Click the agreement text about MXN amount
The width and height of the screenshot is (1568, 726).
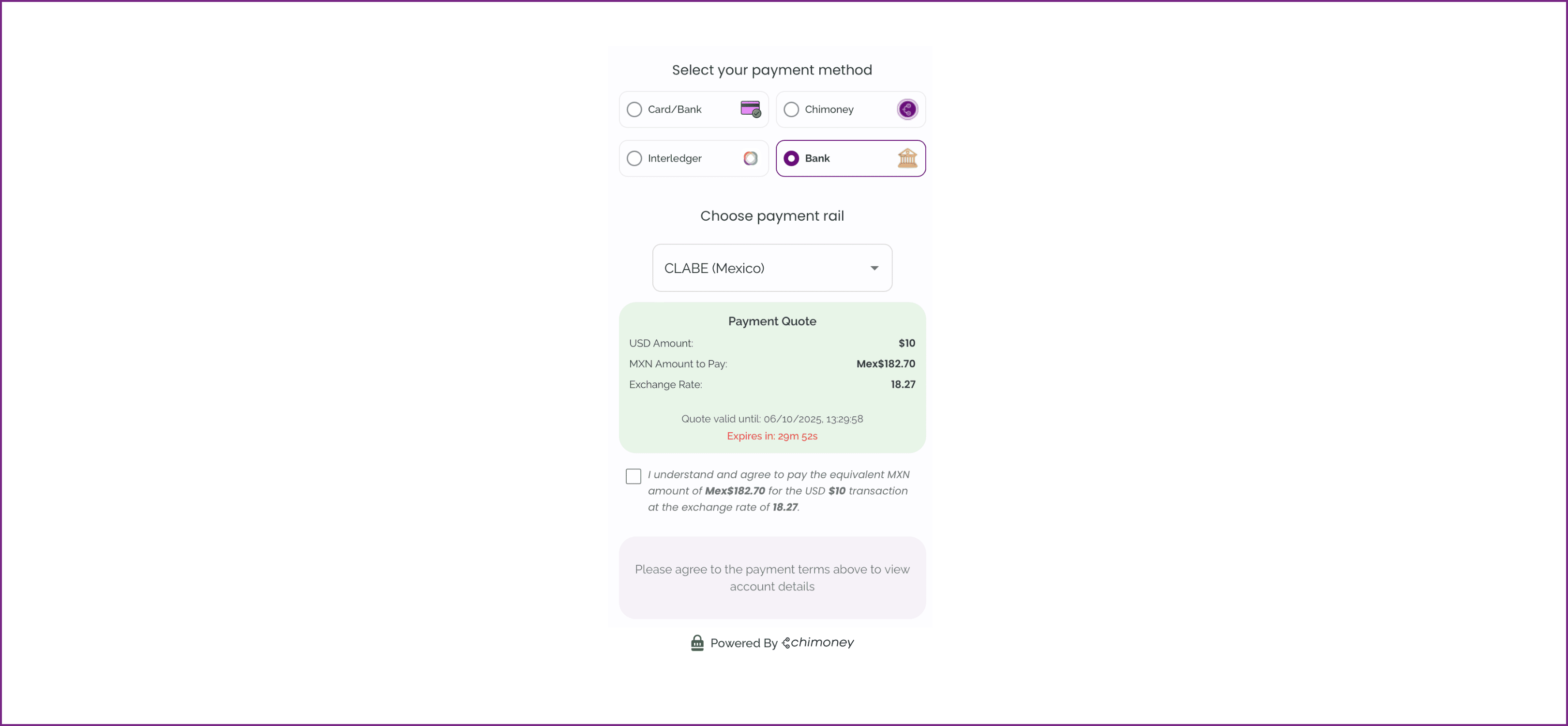tap(778, 490)
